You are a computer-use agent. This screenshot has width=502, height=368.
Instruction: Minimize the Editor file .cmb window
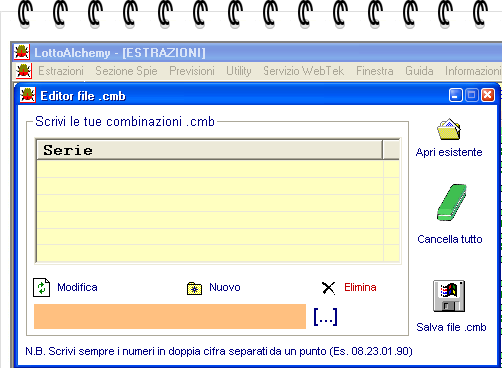pos(456,95)
